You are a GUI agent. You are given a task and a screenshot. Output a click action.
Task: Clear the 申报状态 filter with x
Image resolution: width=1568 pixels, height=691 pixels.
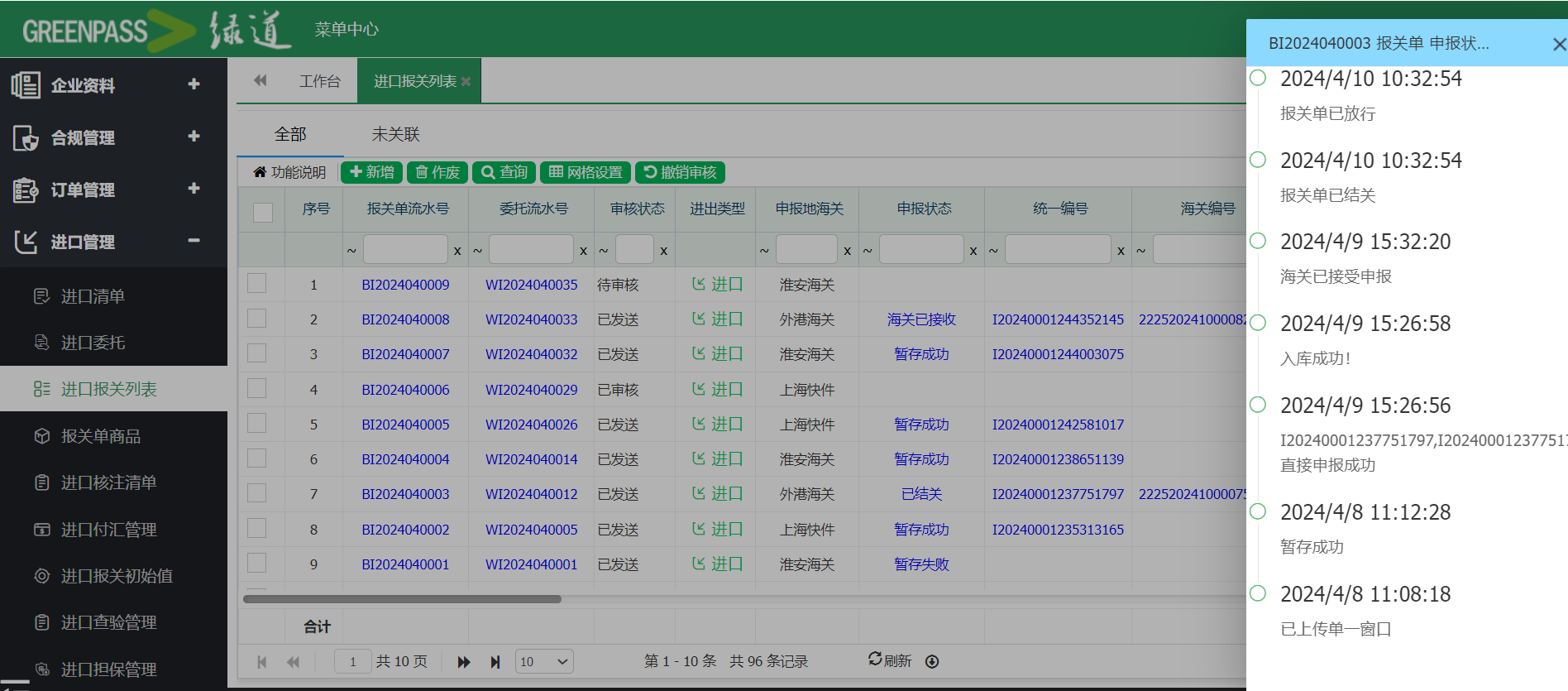973,251
